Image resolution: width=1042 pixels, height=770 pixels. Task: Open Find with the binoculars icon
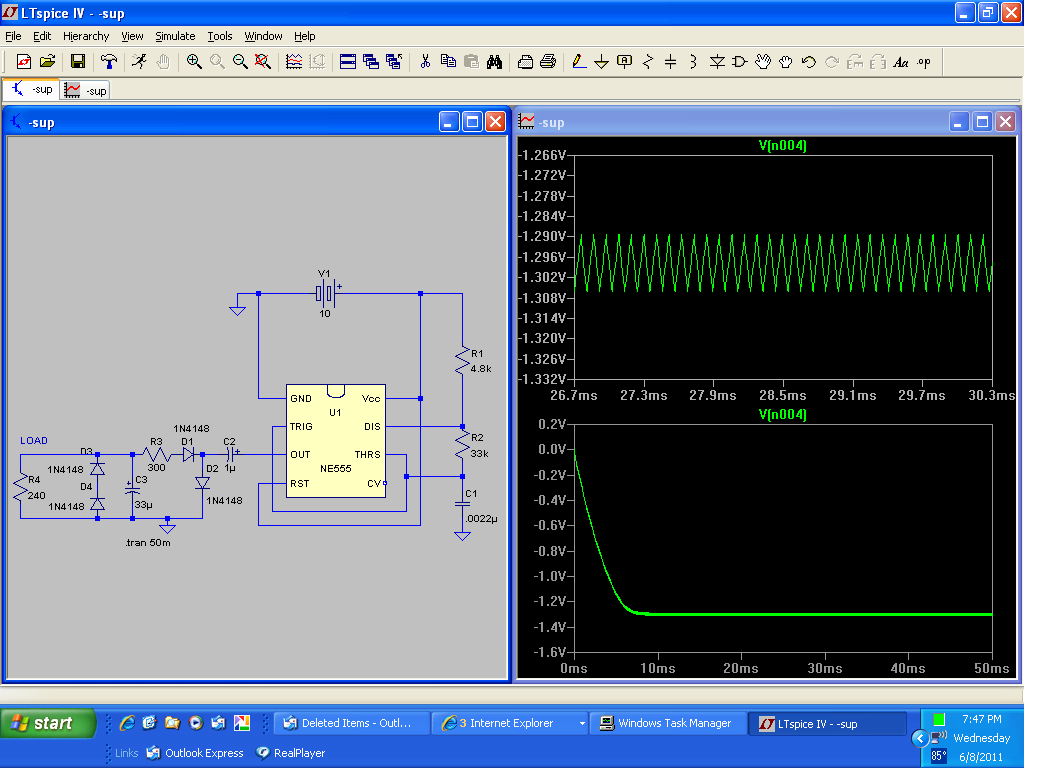(x=494, y=62)
